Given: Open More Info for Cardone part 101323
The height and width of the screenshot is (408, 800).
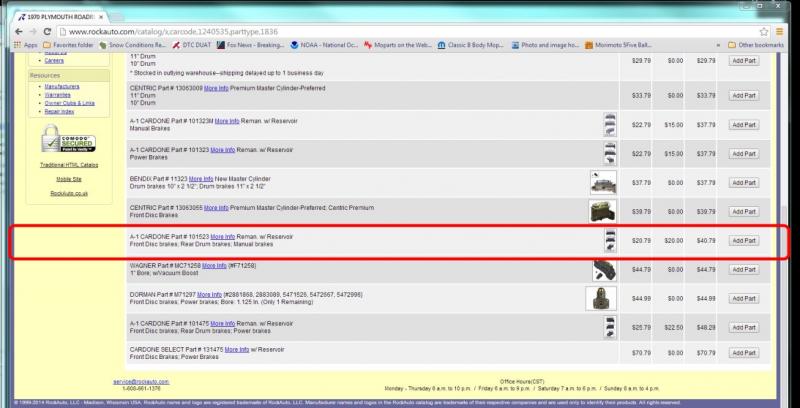Looking at the screenshot, I should 223,150.
